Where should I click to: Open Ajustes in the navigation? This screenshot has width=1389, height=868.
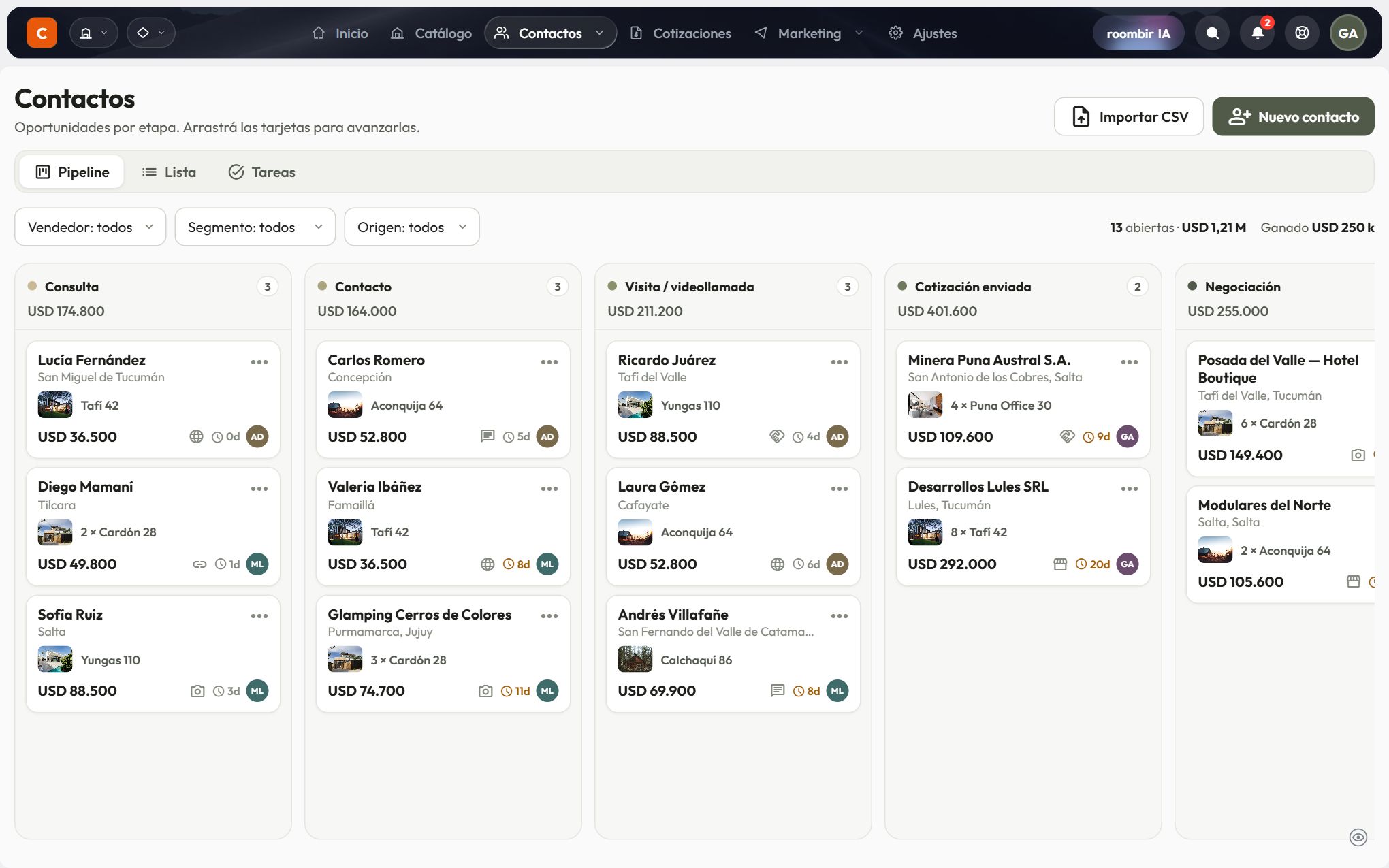click(923, 33)
